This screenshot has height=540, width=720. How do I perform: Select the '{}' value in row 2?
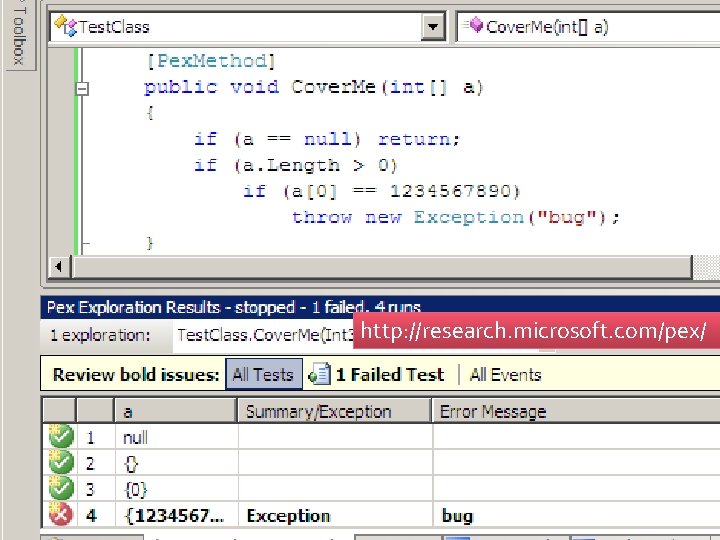pos(131,464)
